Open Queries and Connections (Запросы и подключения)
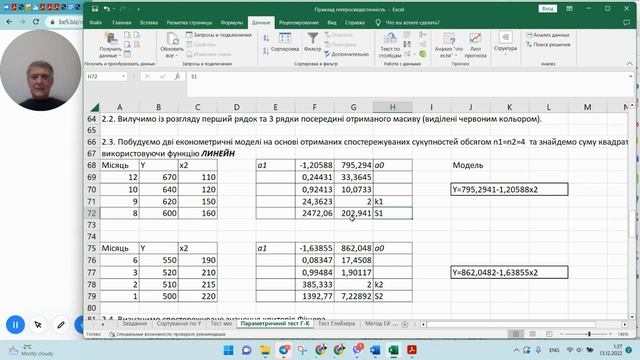This screenshot has height=360, width=640. pyautogui.click(x=219, y=35)
